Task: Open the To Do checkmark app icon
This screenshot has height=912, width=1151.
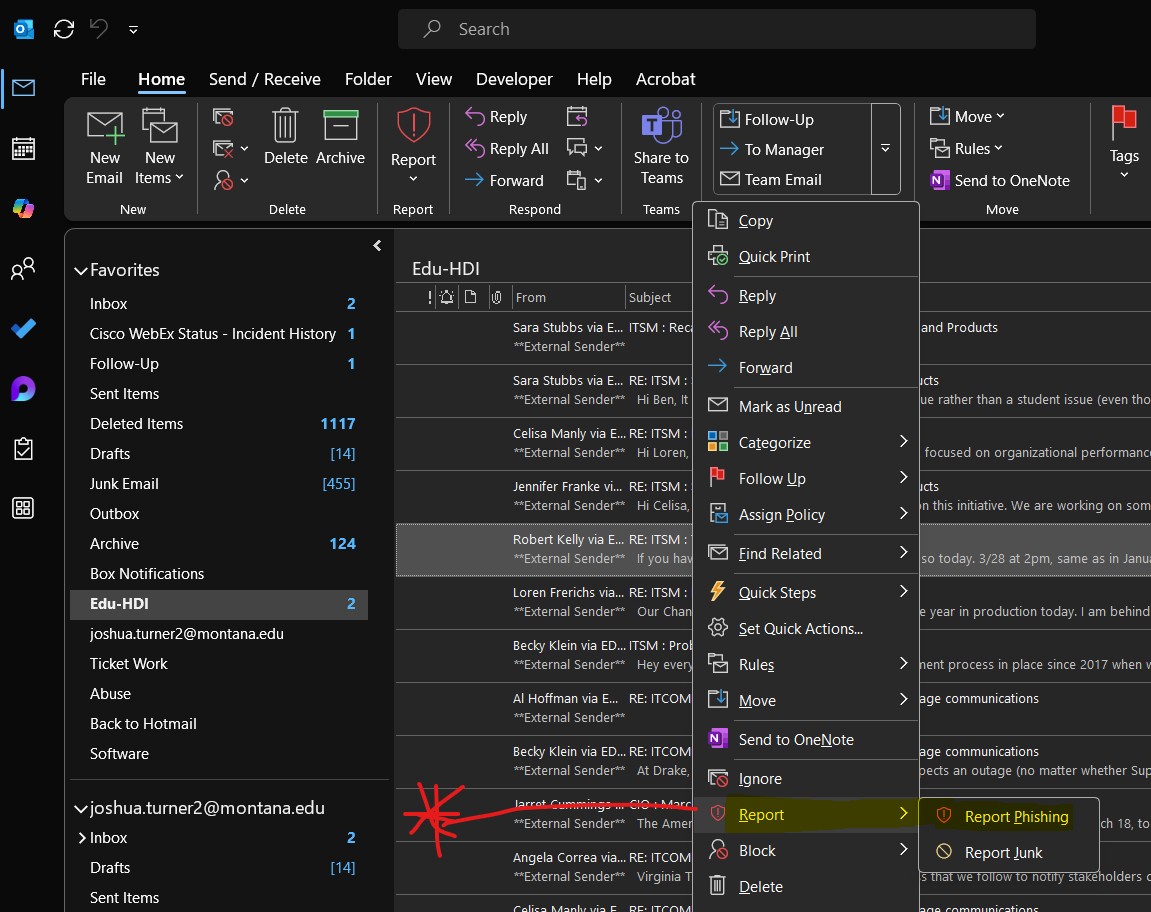Action: [23, 328]
